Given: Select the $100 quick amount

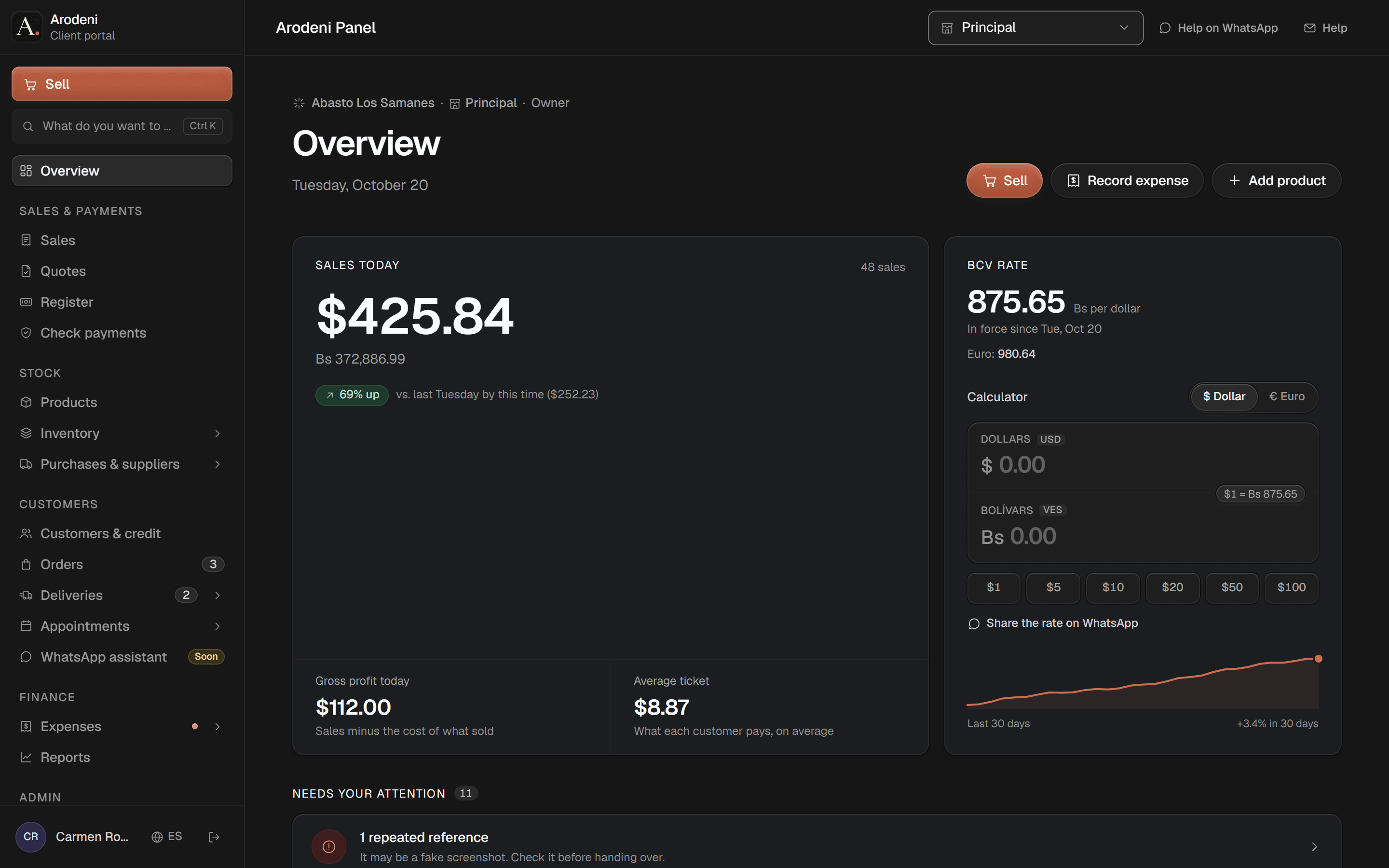Looking at the screenshot, I should tap(1292, 587).
